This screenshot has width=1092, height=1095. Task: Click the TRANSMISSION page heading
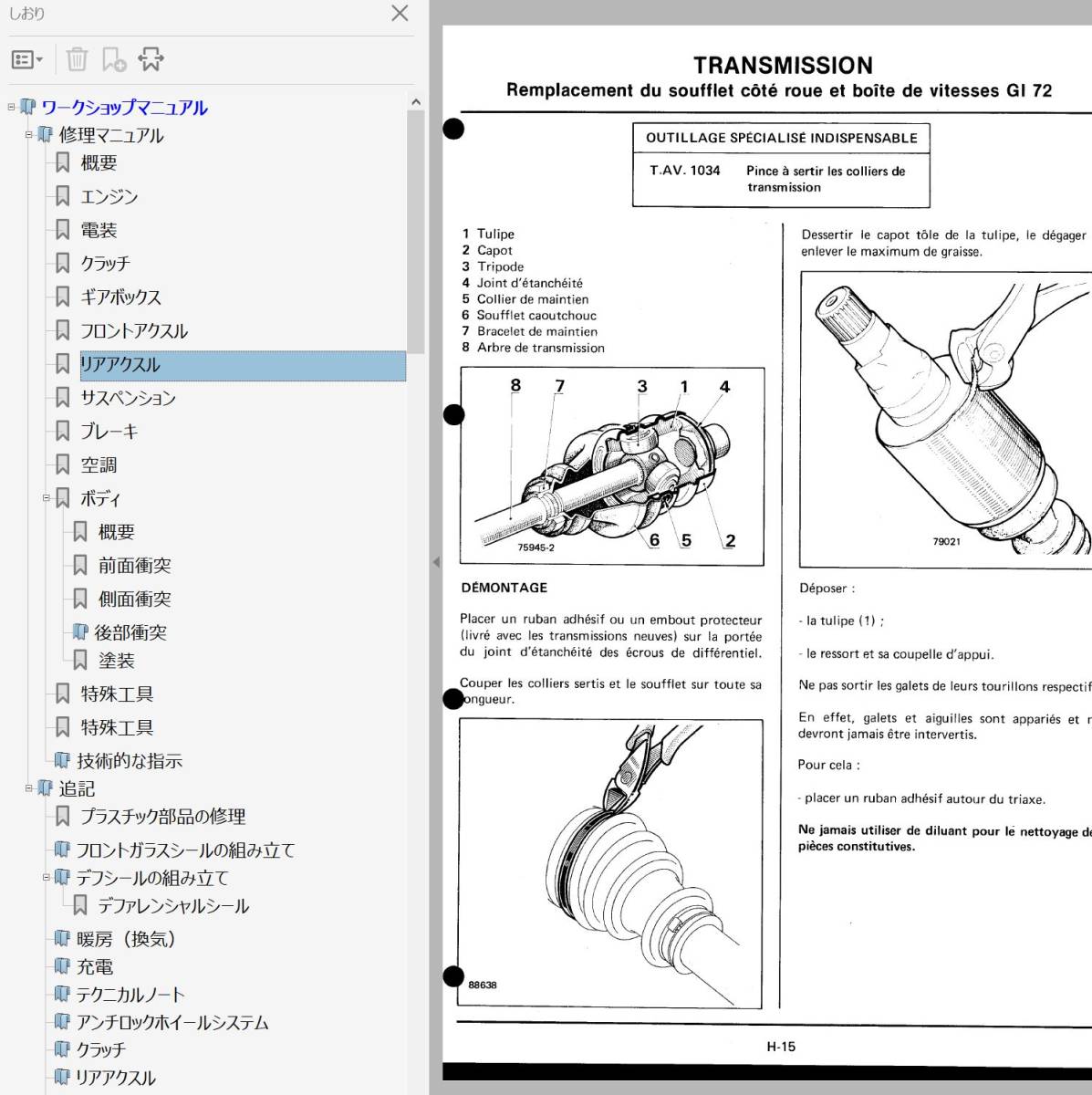pos(783,65)
